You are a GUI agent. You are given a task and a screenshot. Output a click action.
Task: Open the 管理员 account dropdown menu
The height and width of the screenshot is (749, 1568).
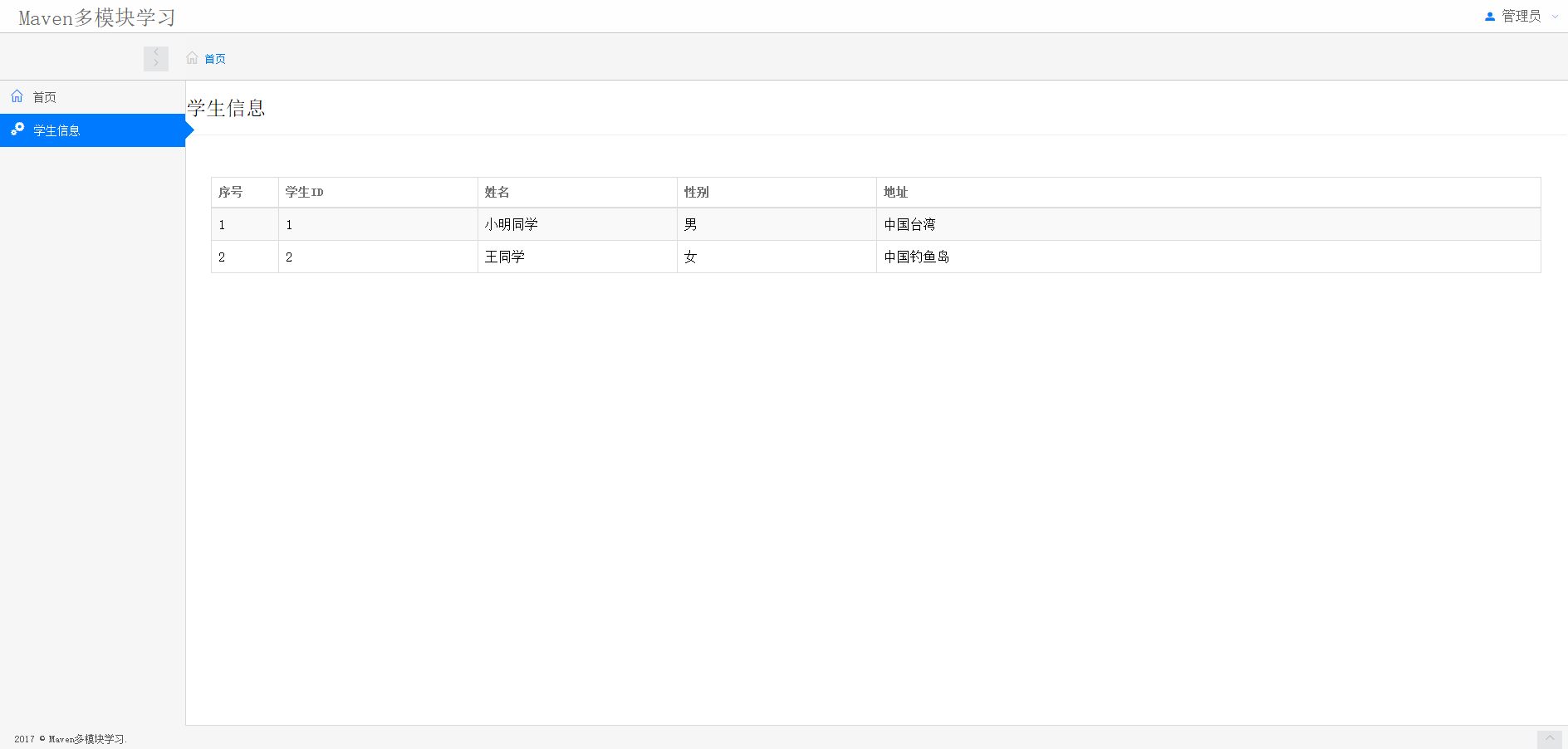point(1522,15)
